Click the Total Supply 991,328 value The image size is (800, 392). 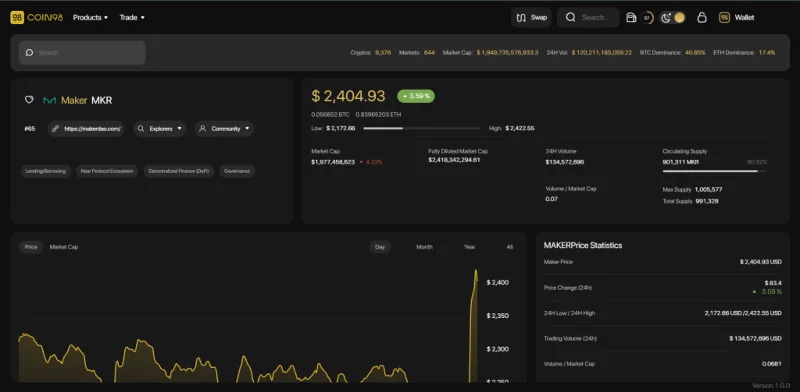[707, 201]
